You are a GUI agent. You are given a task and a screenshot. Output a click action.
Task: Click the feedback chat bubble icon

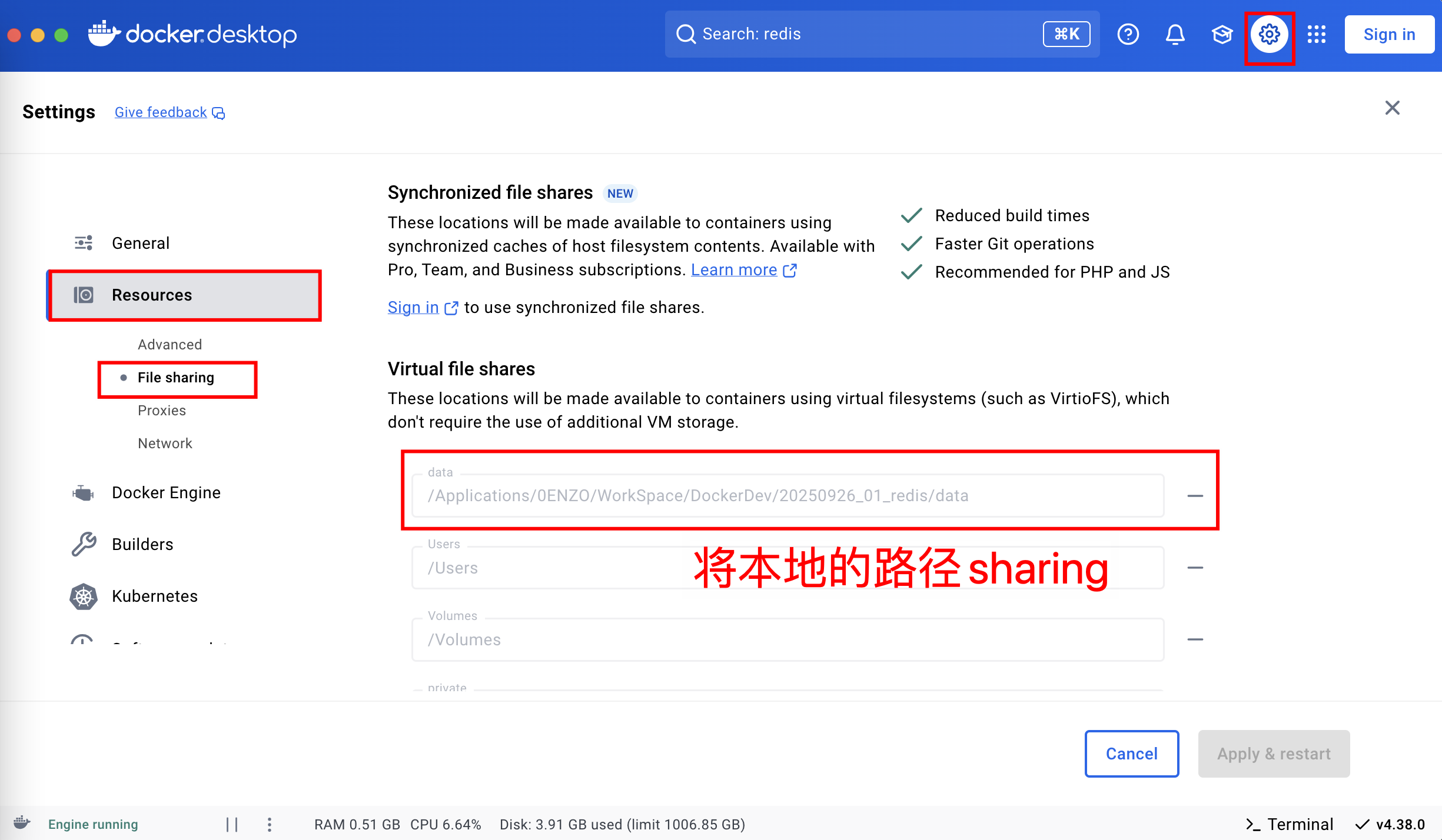(218, 113)
